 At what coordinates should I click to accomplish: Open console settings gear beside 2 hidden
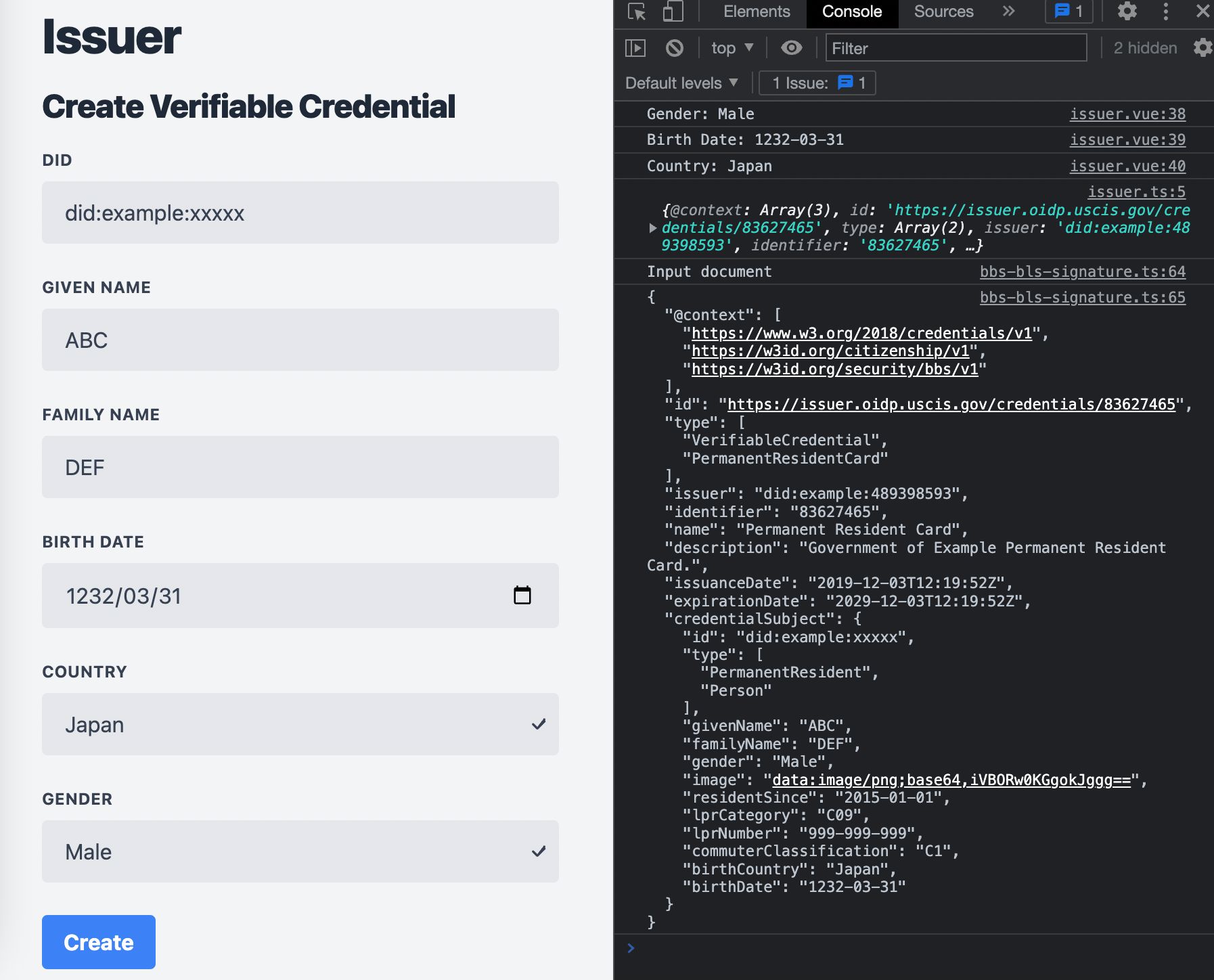1202,47
